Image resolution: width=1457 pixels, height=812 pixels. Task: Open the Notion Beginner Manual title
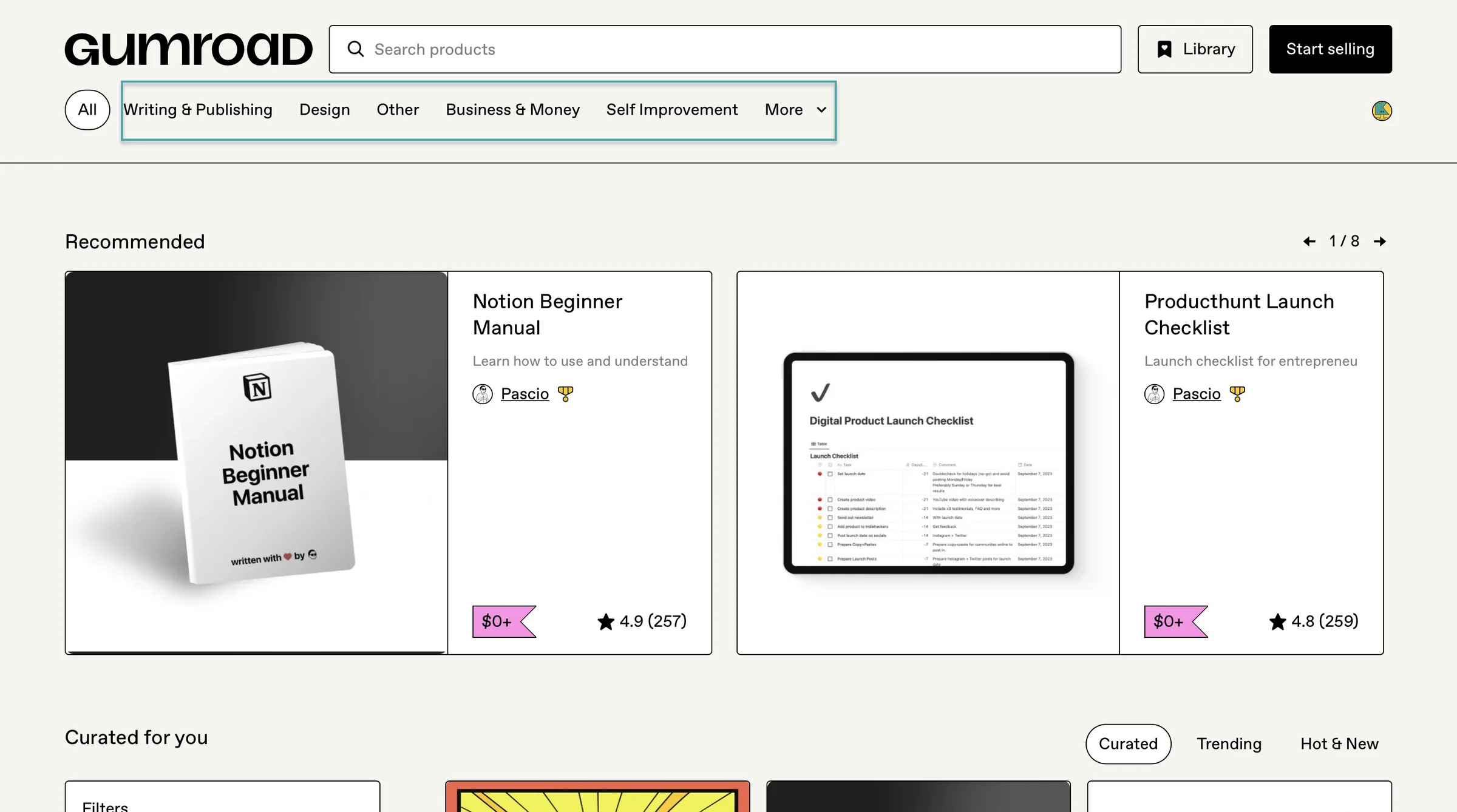point(547,314)
